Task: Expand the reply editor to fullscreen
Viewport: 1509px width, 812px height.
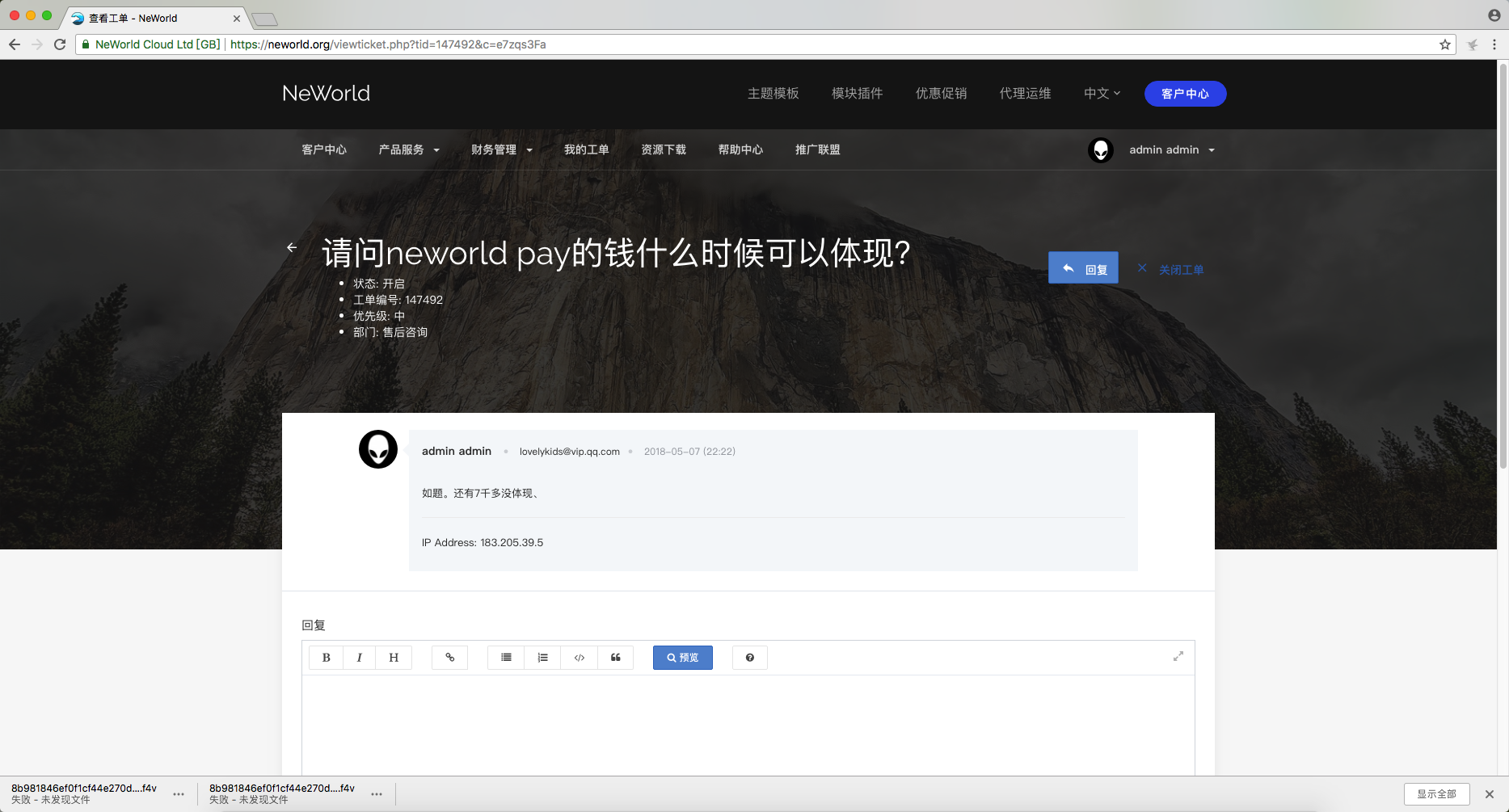Action: click(1178, 656)
